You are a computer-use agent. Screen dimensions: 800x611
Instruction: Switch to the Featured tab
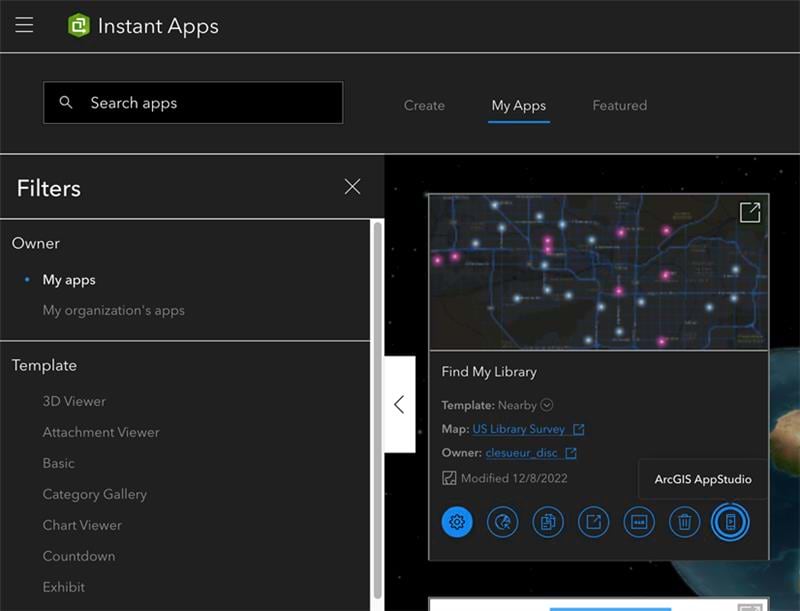[619, 106]
